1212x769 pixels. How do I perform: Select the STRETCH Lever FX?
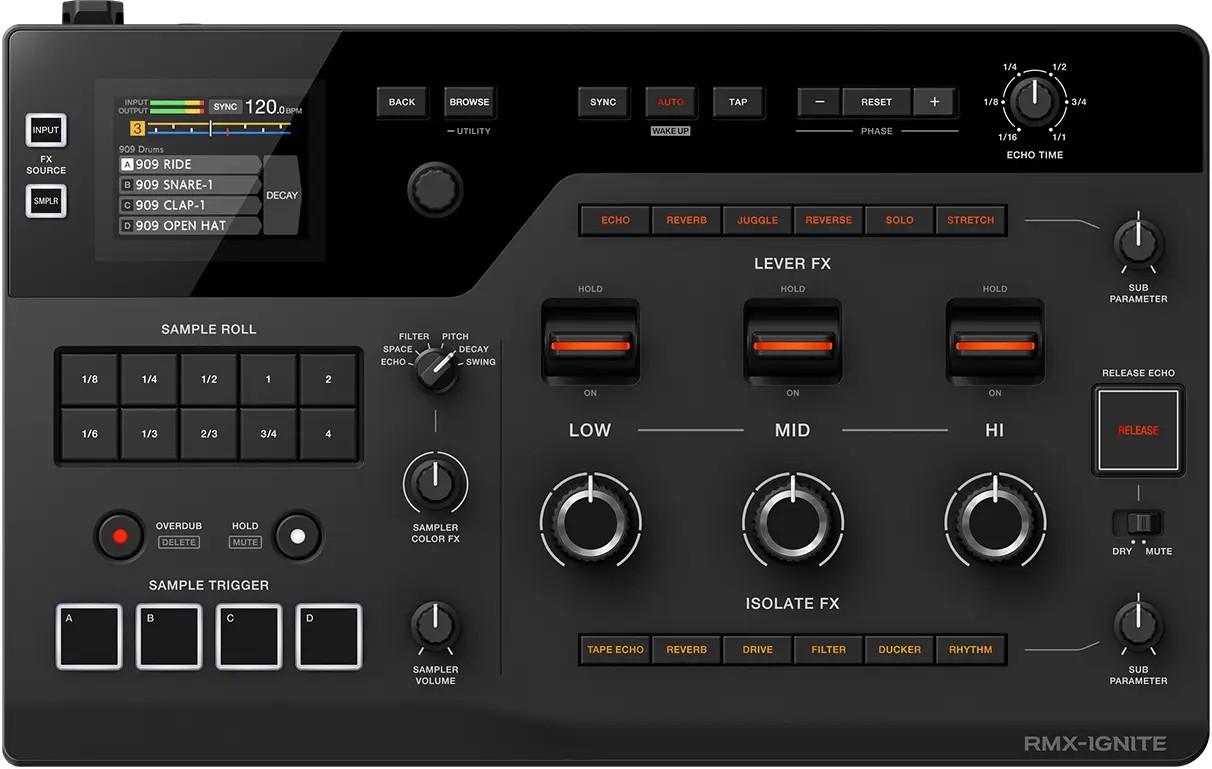(x=970, y=220)
